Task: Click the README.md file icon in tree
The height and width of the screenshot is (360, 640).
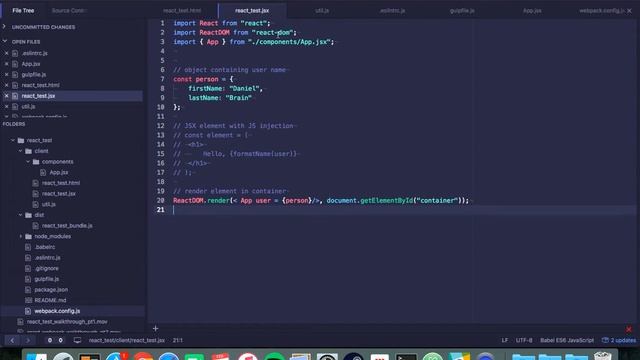Action: coord(28,300)
